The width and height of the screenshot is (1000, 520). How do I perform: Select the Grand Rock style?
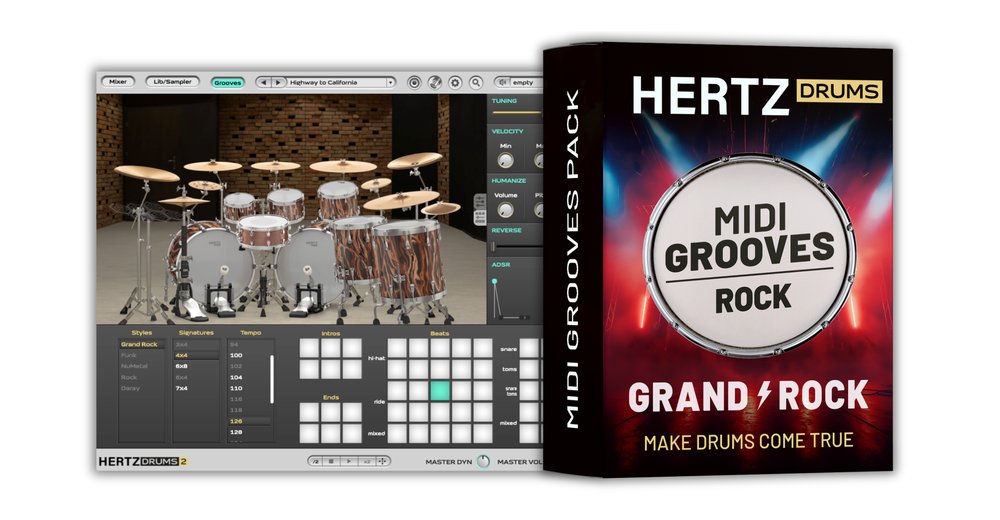(139, 344)
